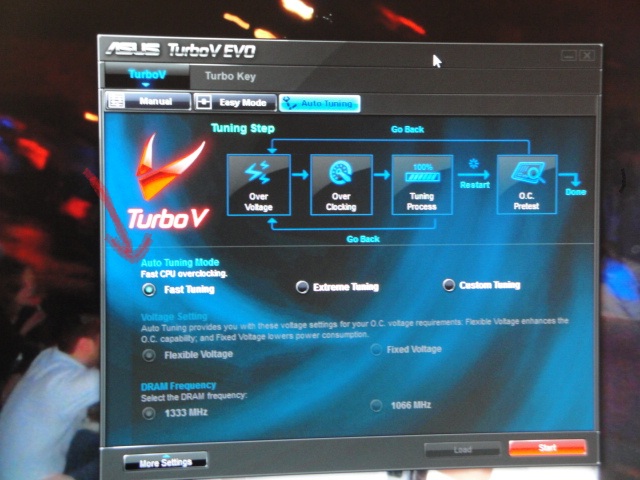Click the Done arrow icon
The height and width of the screenshot is (480, 640).
pos(571,179)
